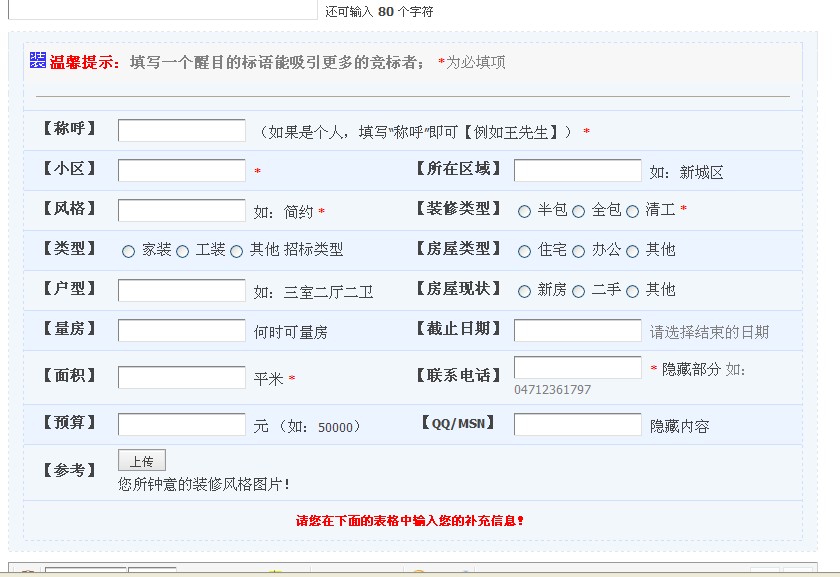
Task: Select 二手 for 房屋现状
Action: [x=578, y=291]
